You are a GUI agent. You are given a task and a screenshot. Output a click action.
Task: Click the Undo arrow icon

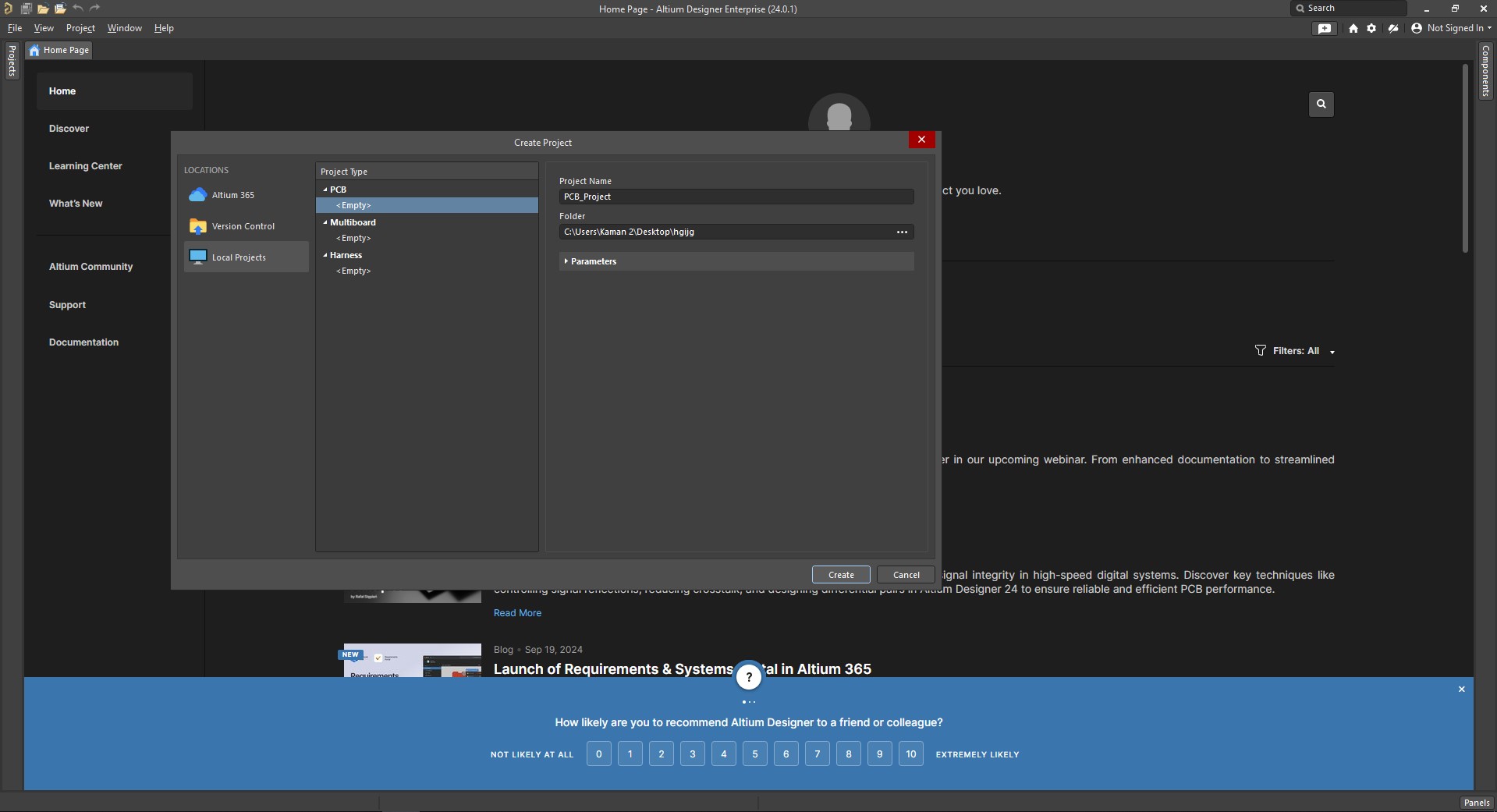[78, 9]
